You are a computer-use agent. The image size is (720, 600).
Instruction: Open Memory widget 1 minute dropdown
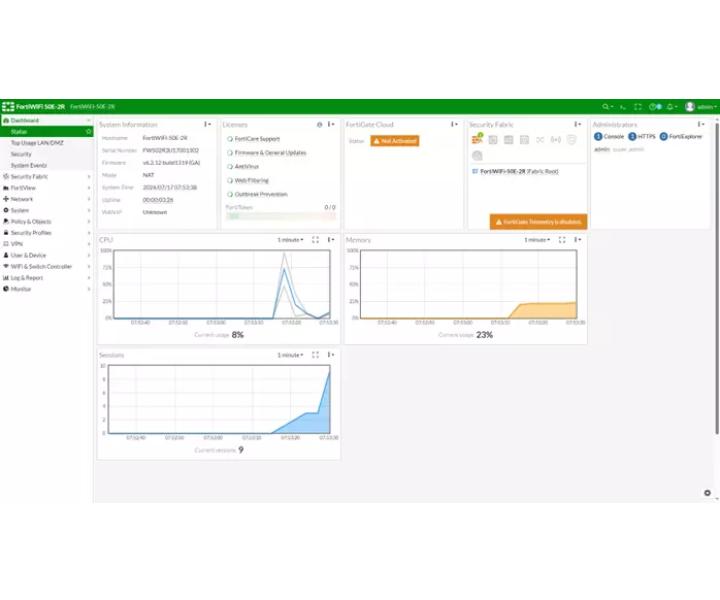(537, 240)
